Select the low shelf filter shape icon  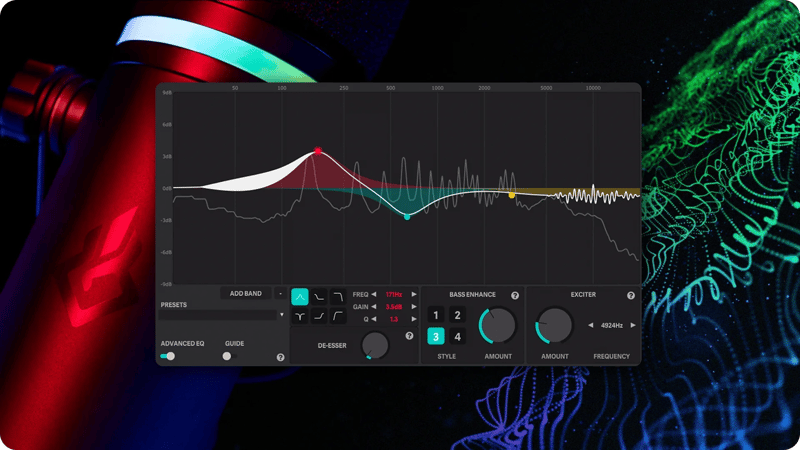[x=319, y=297]
